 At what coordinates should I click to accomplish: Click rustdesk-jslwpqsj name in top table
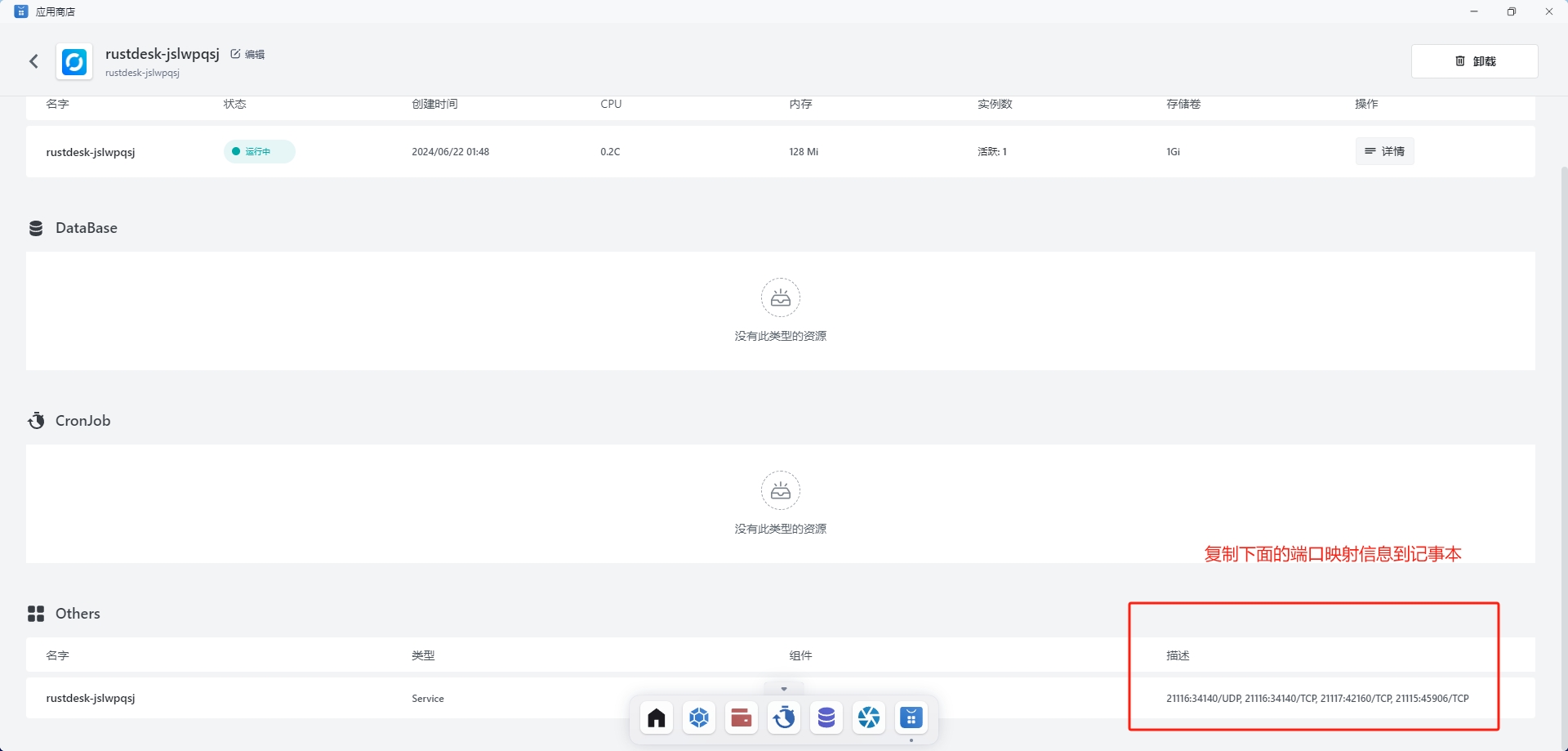91,152
